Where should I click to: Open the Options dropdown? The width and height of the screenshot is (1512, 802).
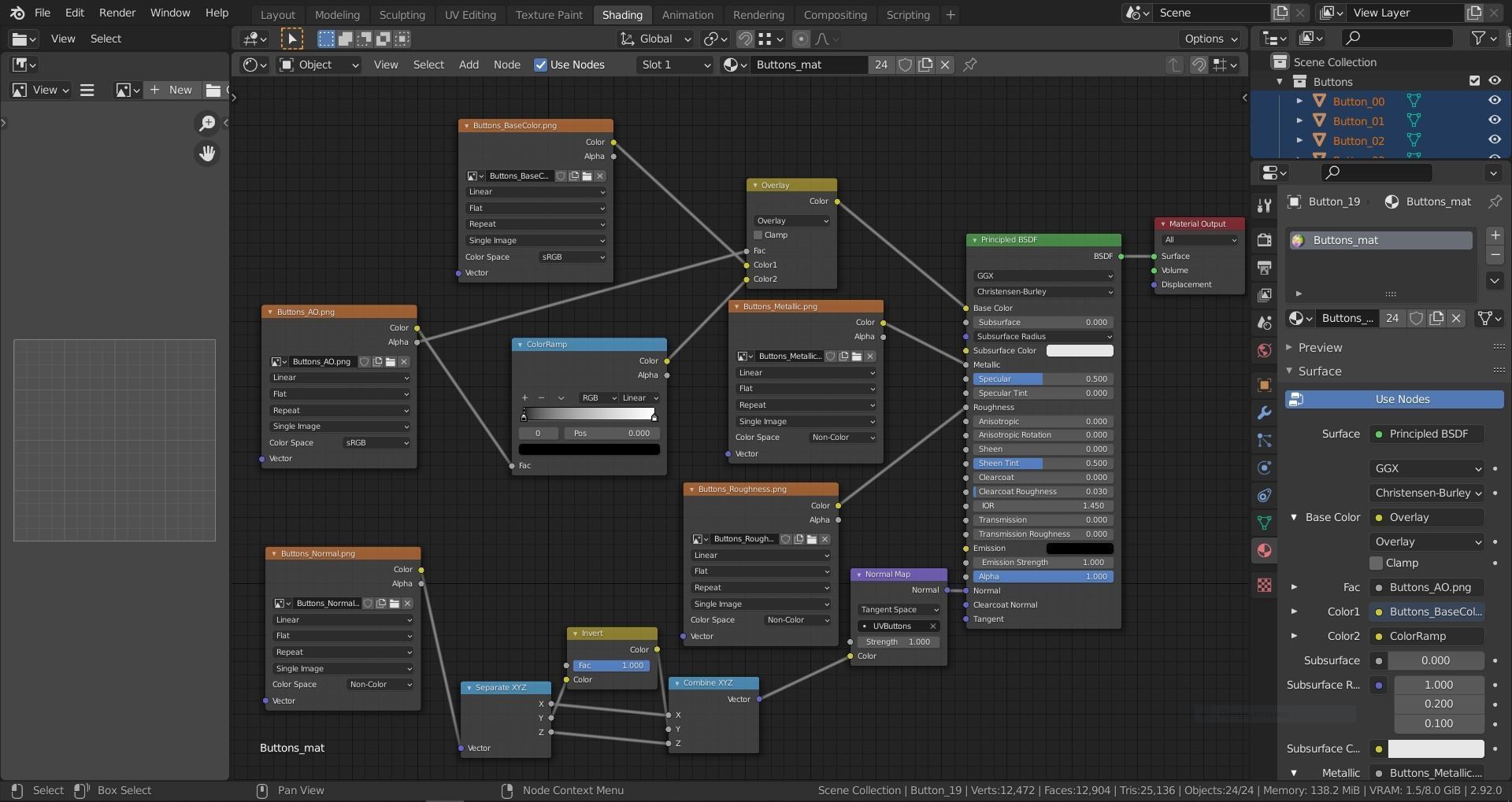click(x=1210, y=39)
